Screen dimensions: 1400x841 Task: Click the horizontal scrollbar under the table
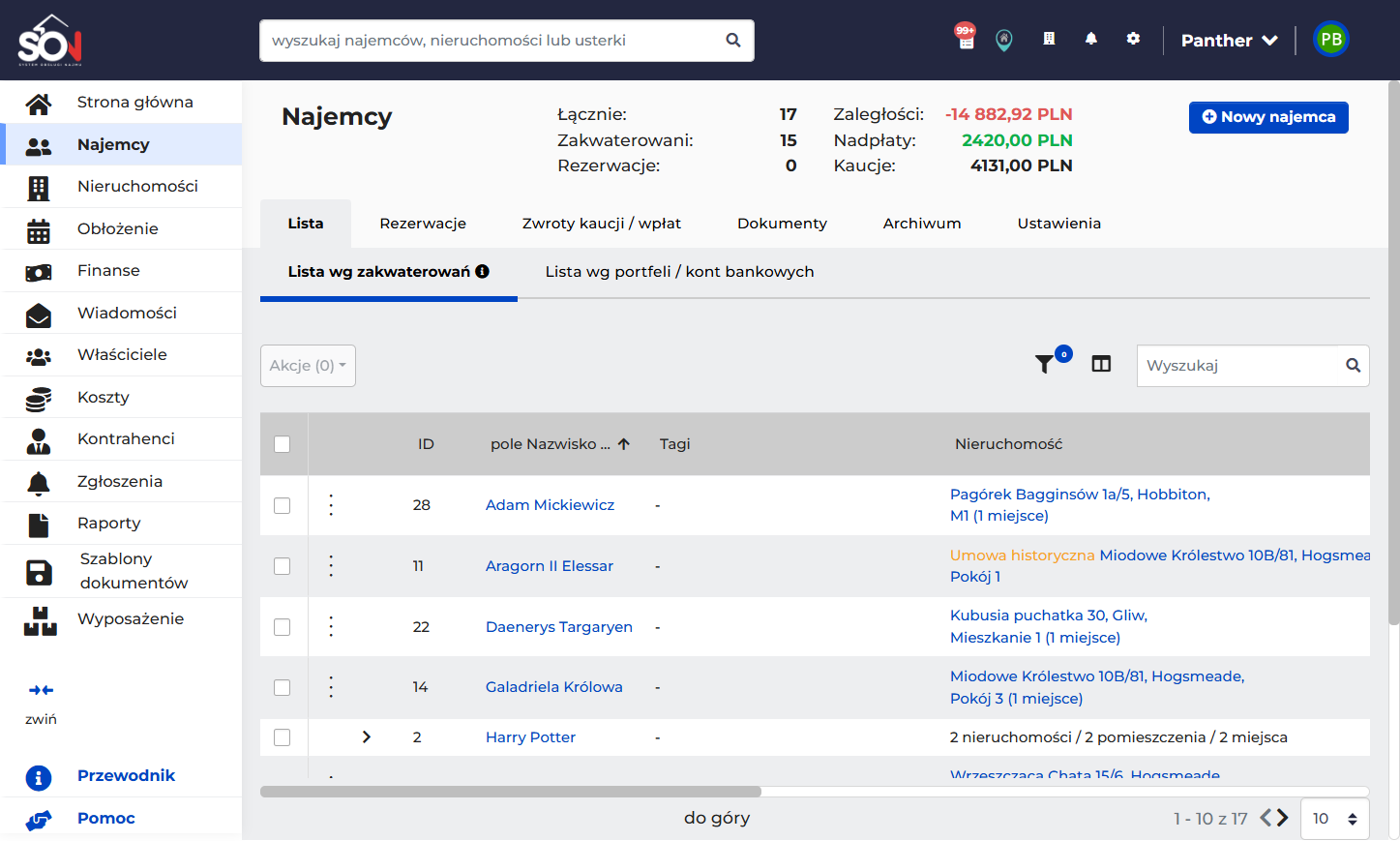click(x=511, y=792)
